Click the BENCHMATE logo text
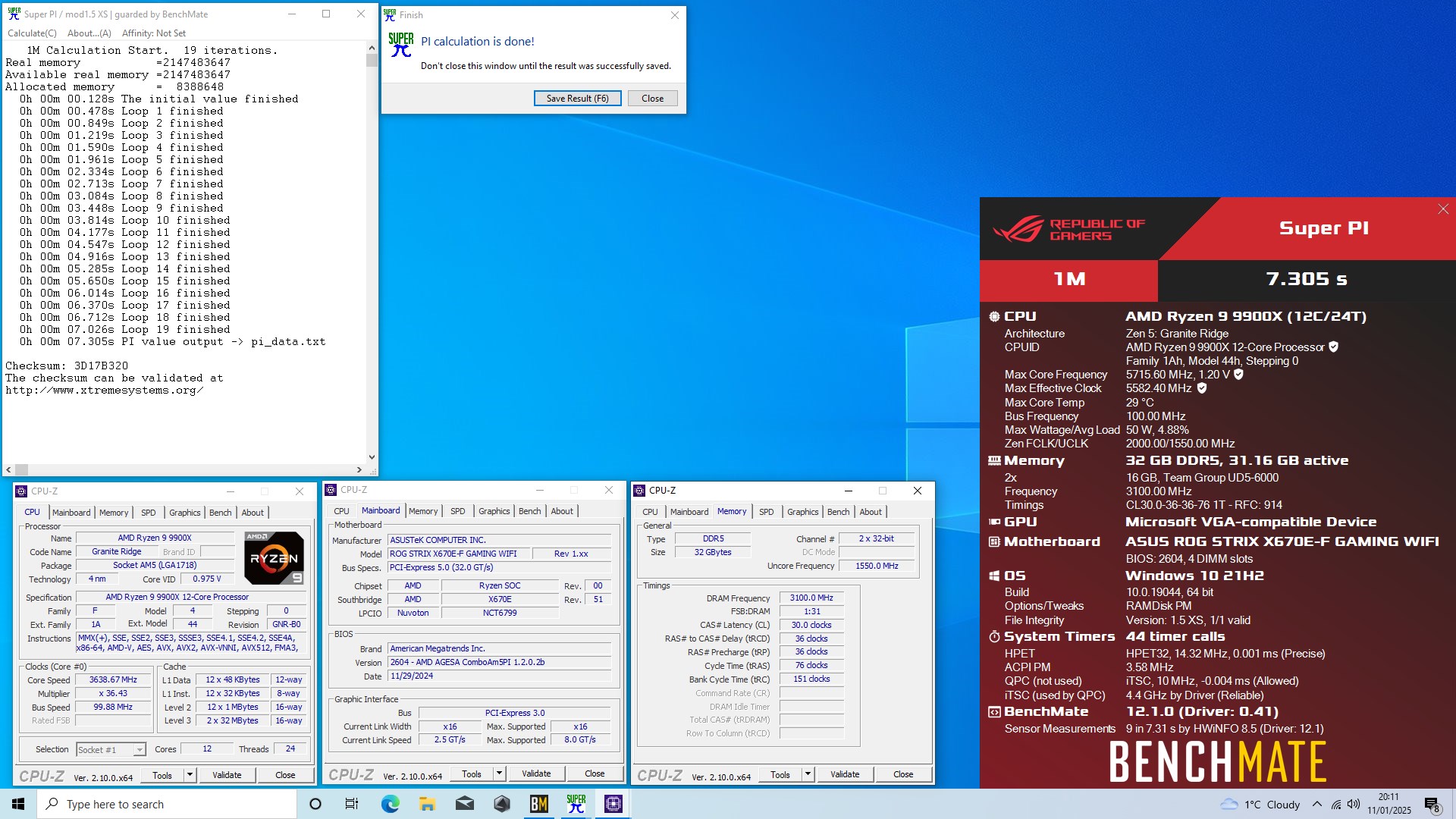 (x=1218, y=762)
